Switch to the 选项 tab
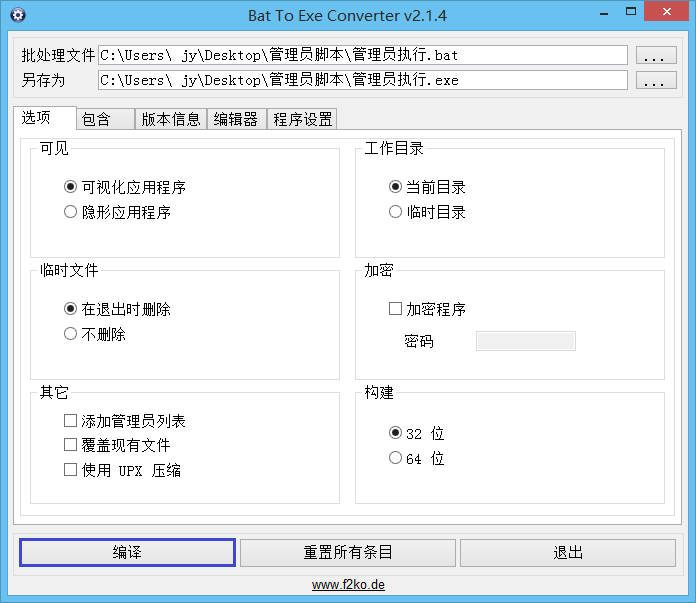Image resolution: width=696 pixels, height=603 pixels. coord(45,118)
